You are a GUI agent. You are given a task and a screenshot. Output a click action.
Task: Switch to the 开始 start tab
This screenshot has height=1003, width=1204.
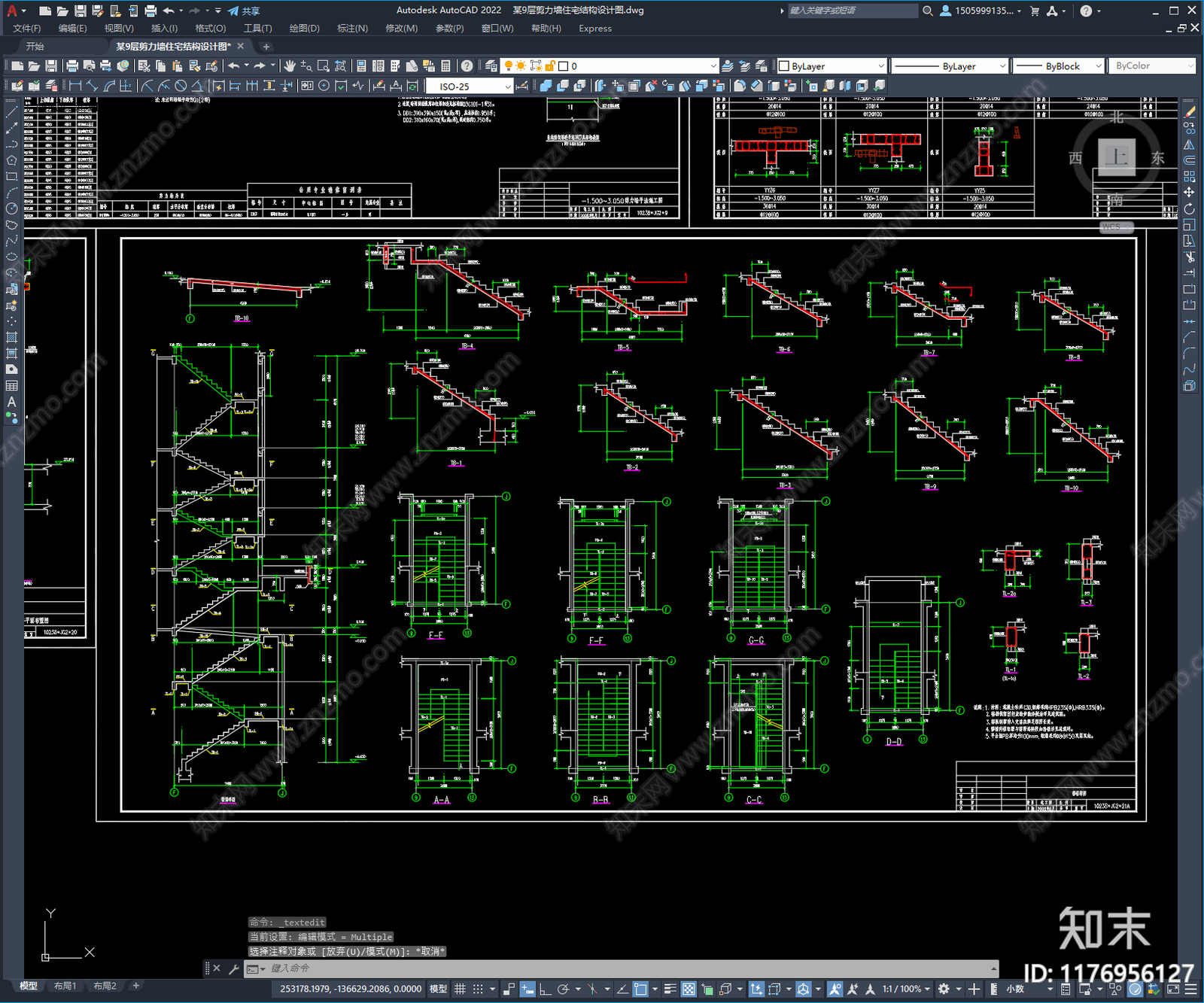[35, 47]
